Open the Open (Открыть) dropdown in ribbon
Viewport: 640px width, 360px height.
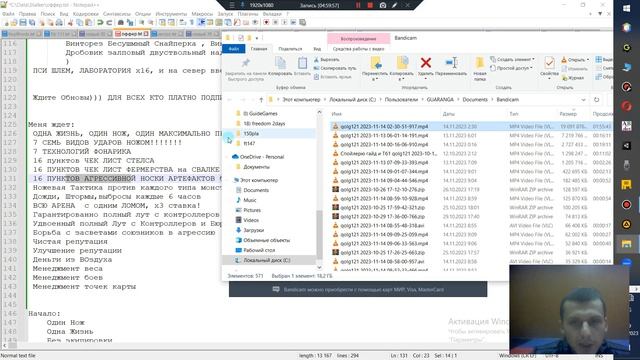click(576, 60)
